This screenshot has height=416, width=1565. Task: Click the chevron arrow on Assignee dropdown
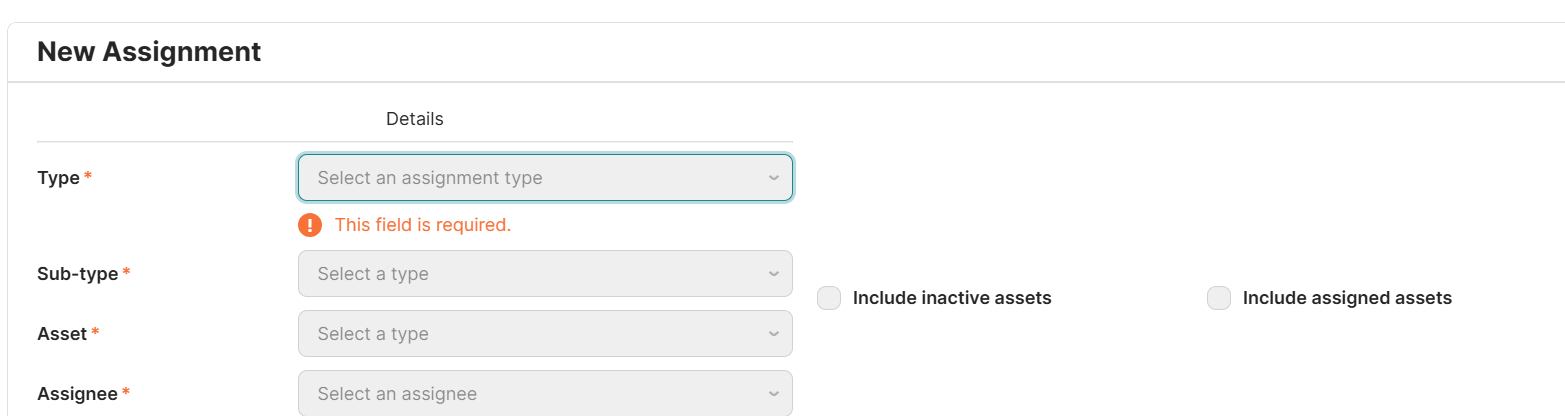click(x=773, y=394)
